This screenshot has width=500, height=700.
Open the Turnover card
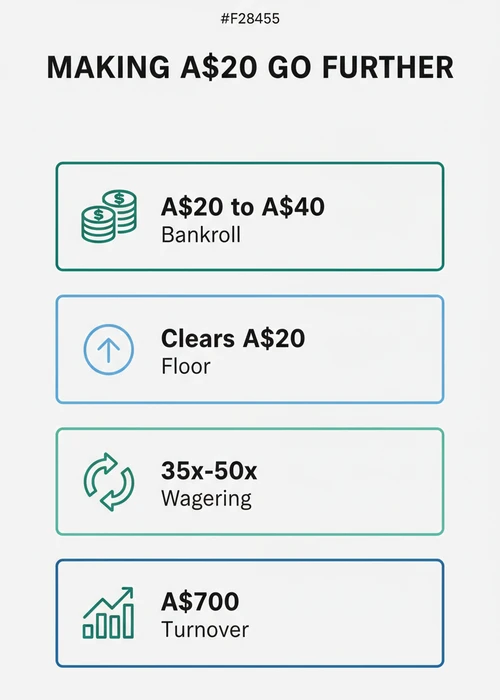[250, 613]
